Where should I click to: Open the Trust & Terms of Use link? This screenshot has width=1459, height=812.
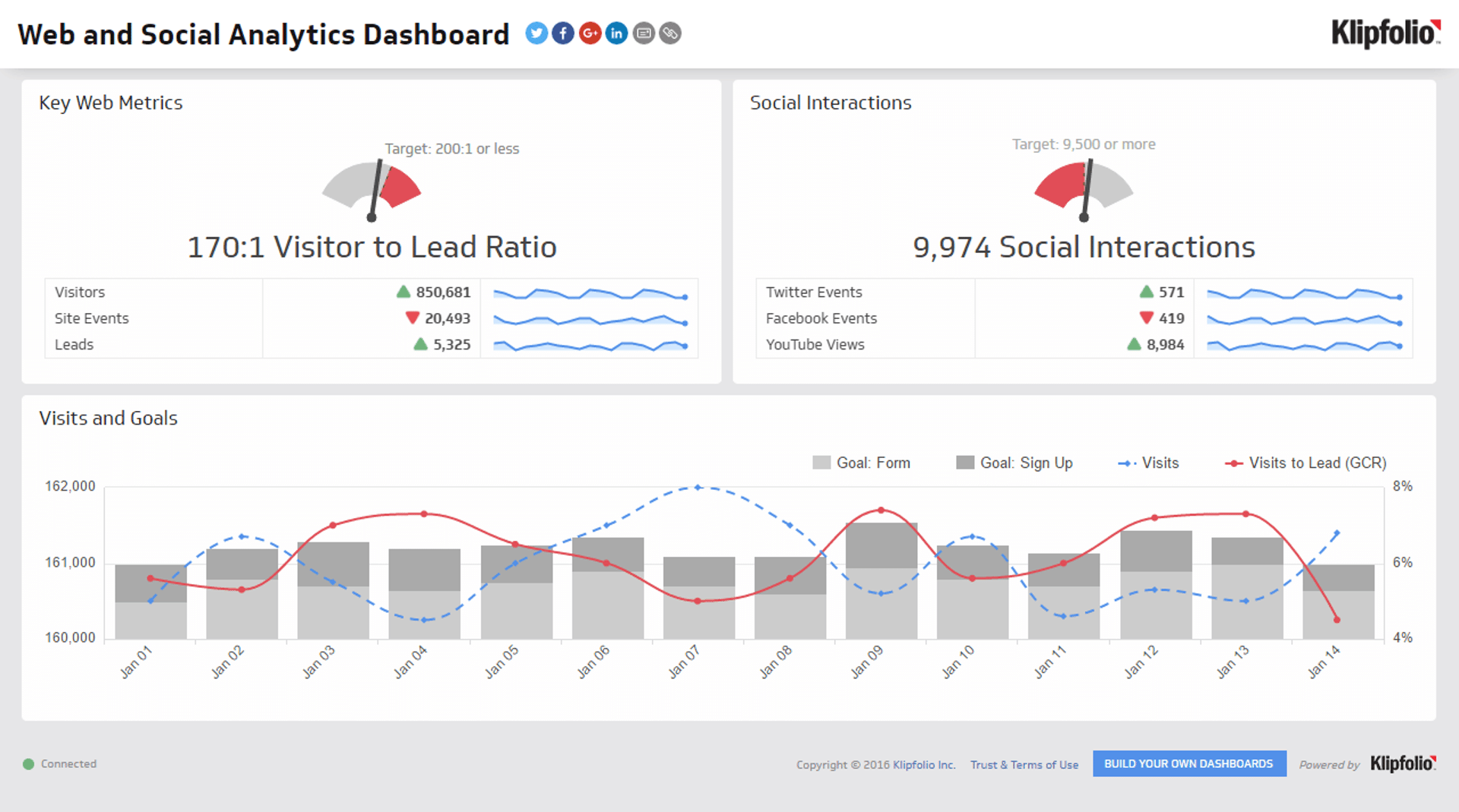(1024, 765)
